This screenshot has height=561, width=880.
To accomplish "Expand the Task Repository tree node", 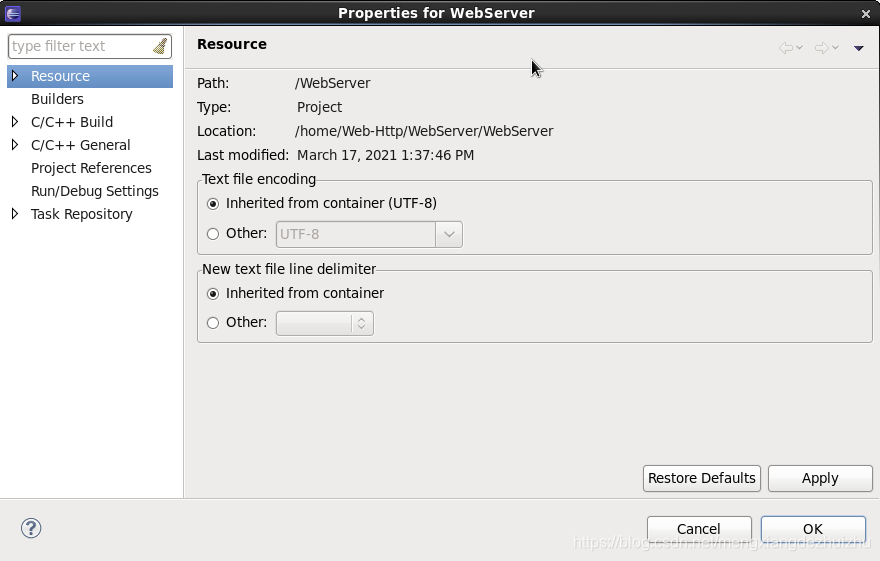I will pyautogui.click(x=15, y=214).
